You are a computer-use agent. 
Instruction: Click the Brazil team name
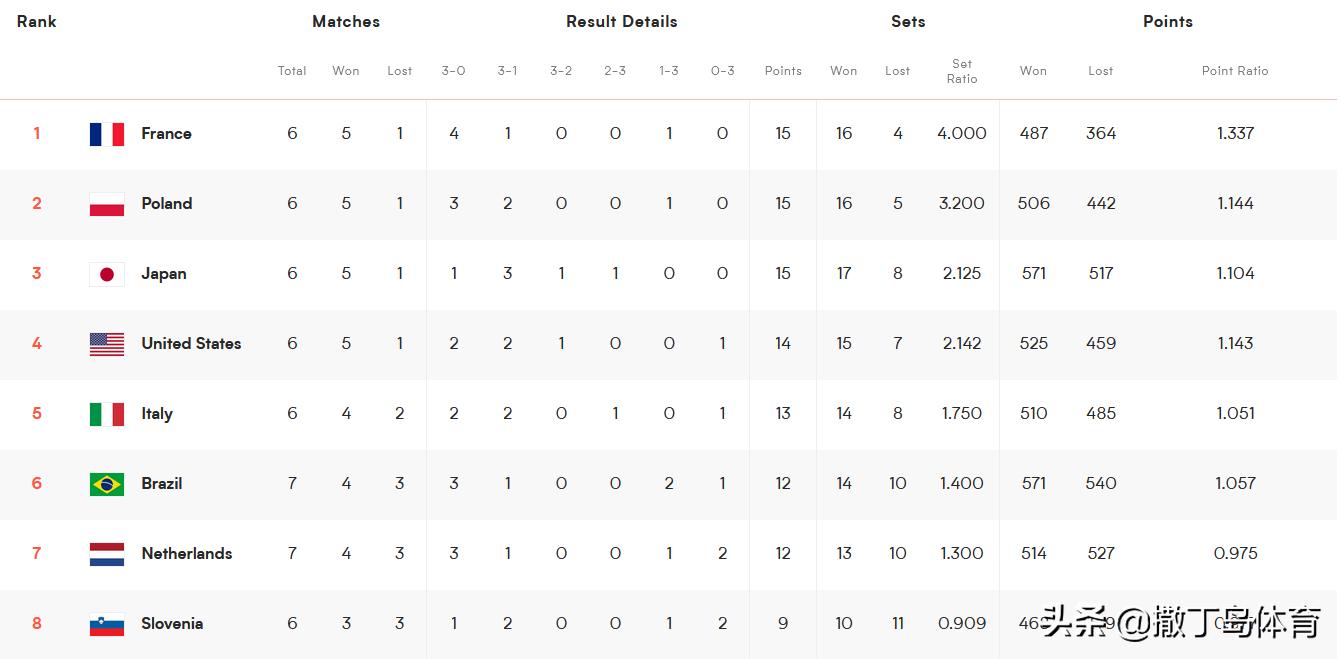point(161,484)
